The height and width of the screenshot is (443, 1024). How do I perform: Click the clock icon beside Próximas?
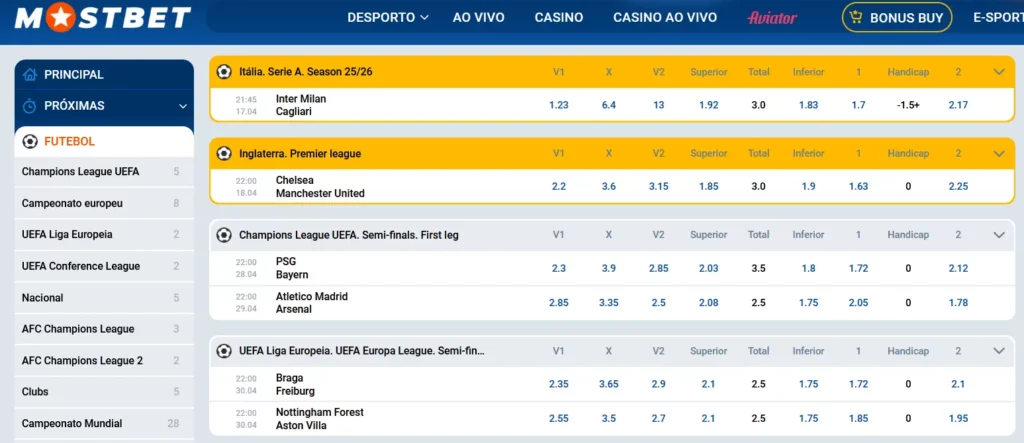coord(29,106)
